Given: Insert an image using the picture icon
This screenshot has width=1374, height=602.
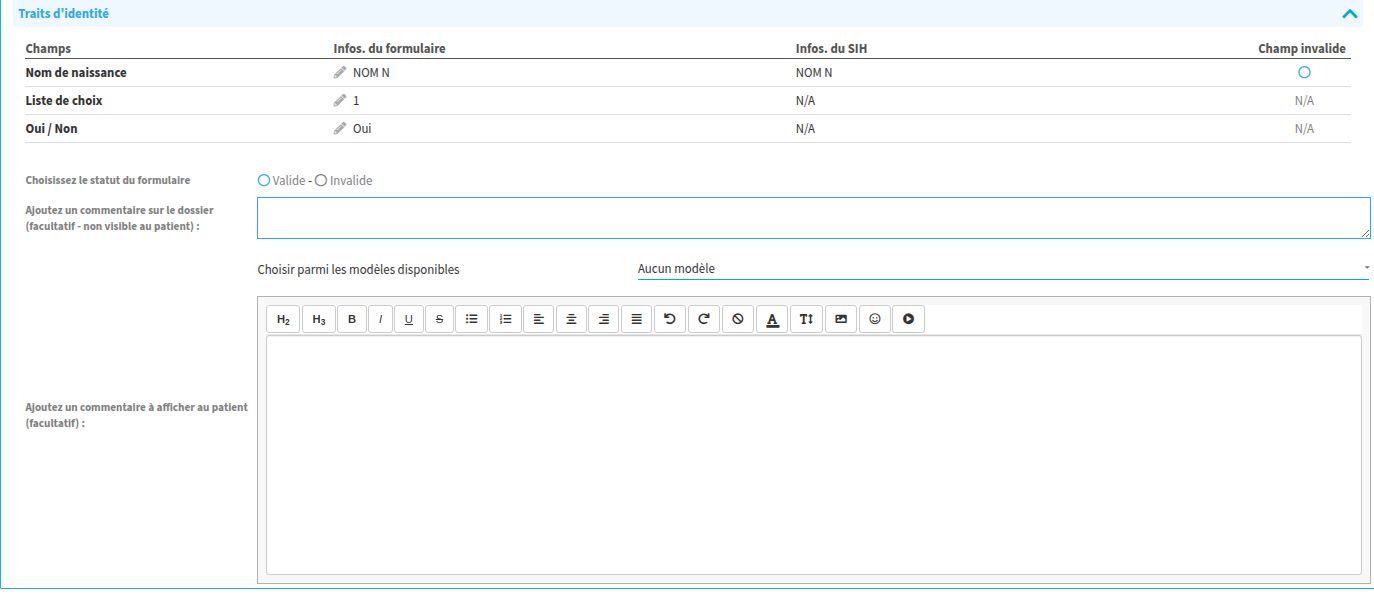Looking at the screenshot, I should (x=840, y=319).
